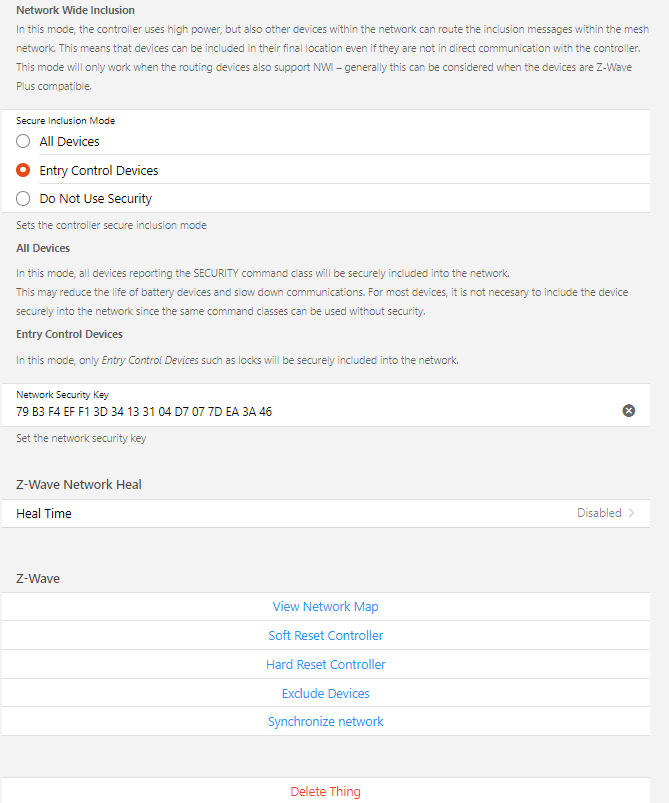
Task: Run Synchronize network
Action: tap(325, 721)
